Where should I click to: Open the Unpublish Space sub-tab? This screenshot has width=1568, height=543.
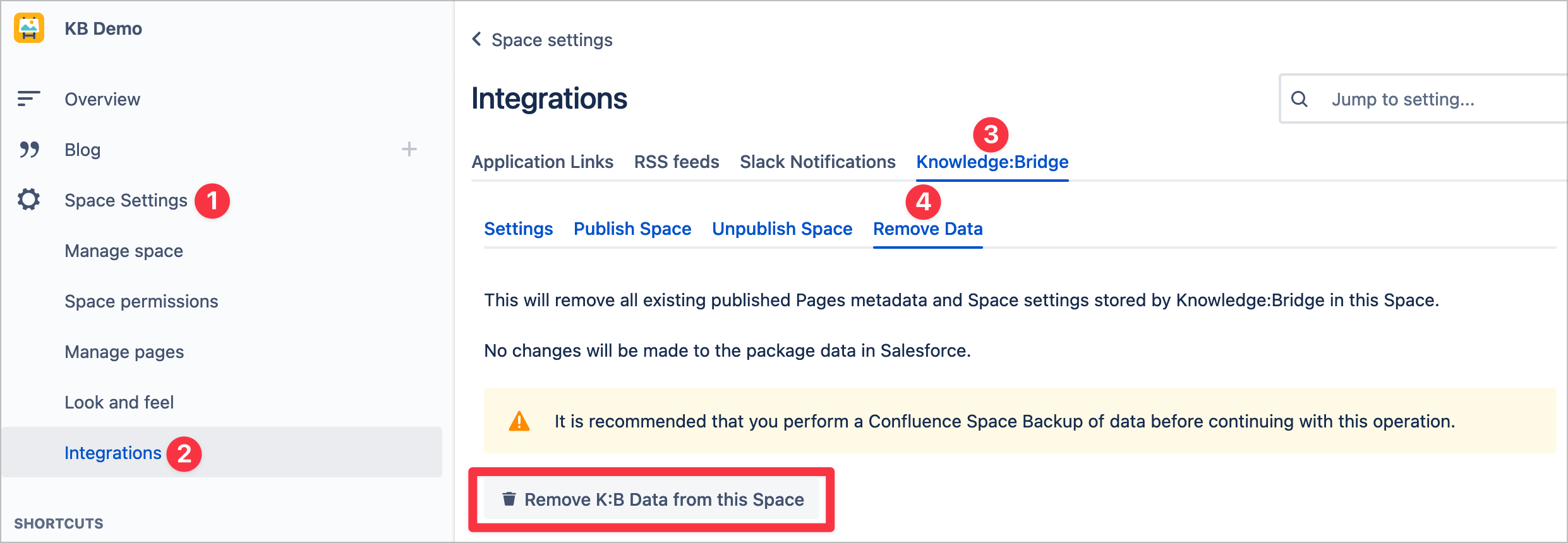click(x=782, y=229)
